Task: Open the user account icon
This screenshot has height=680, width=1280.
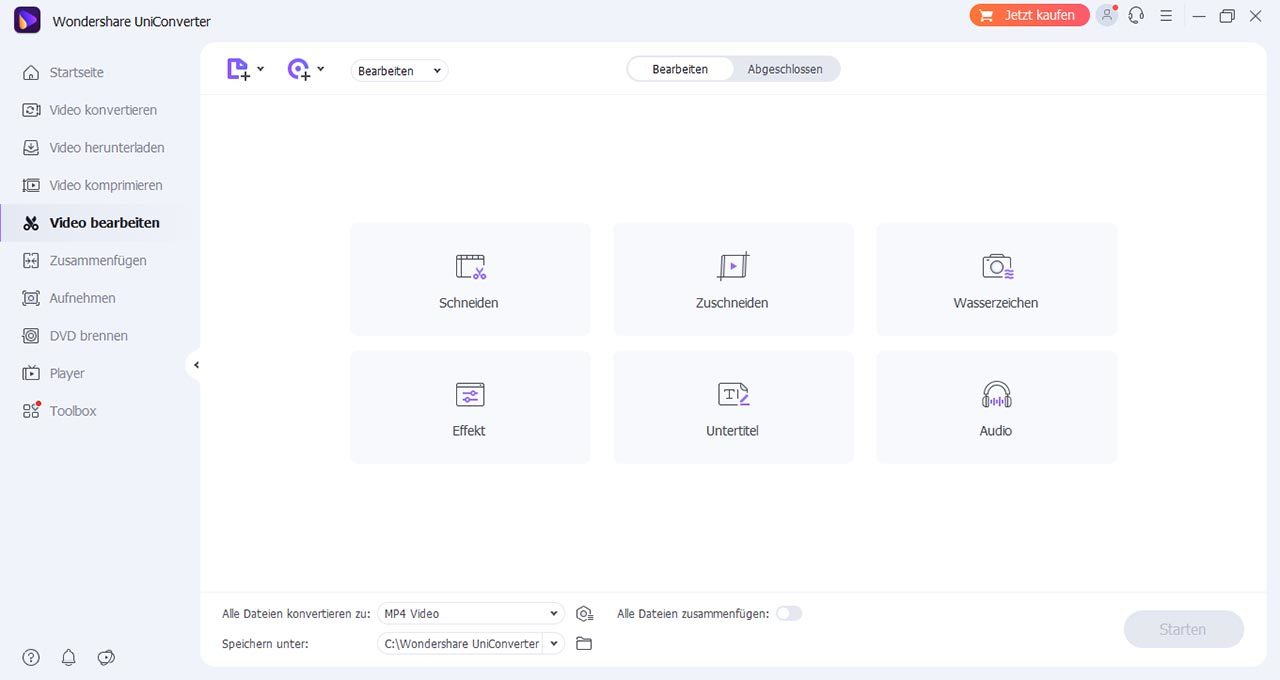Action: coord(1107,16)
